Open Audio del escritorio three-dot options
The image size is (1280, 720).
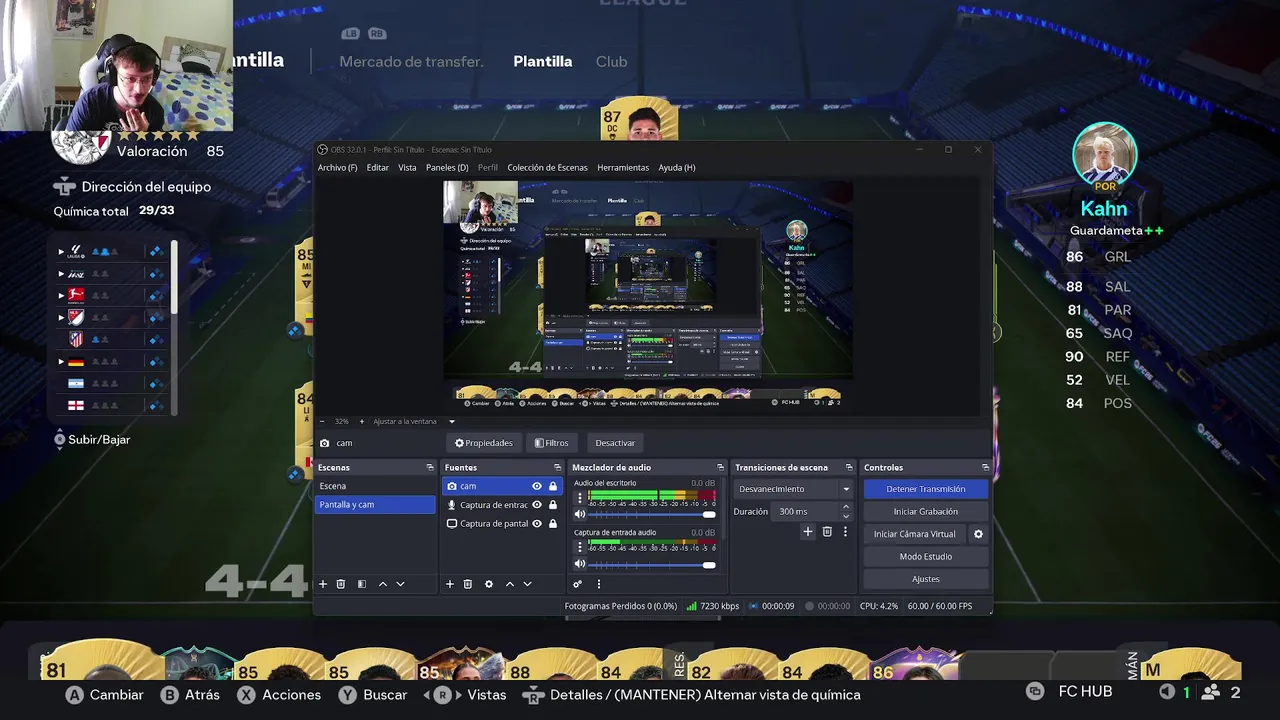point(579,497)
